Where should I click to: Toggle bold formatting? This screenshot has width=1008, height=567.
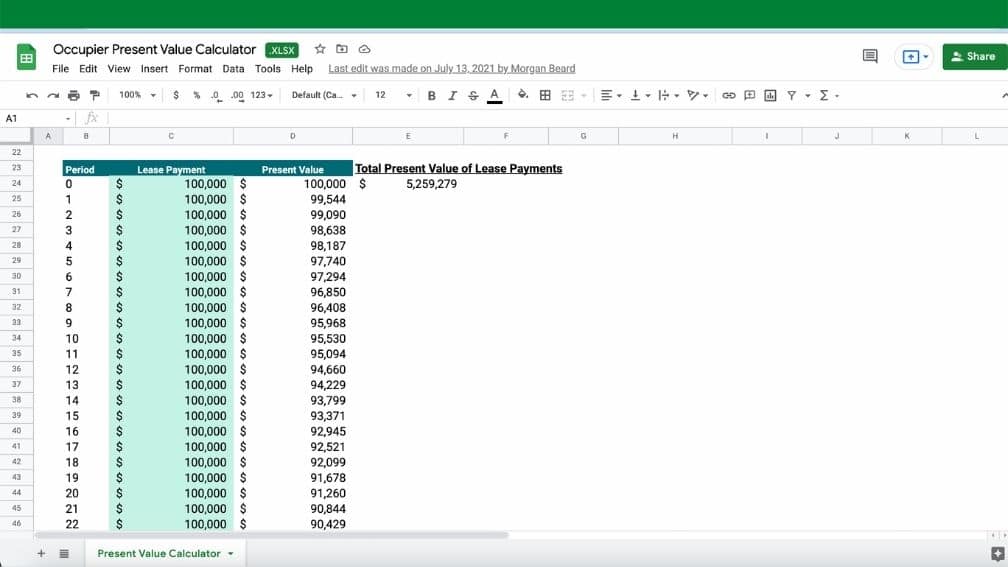431,96
